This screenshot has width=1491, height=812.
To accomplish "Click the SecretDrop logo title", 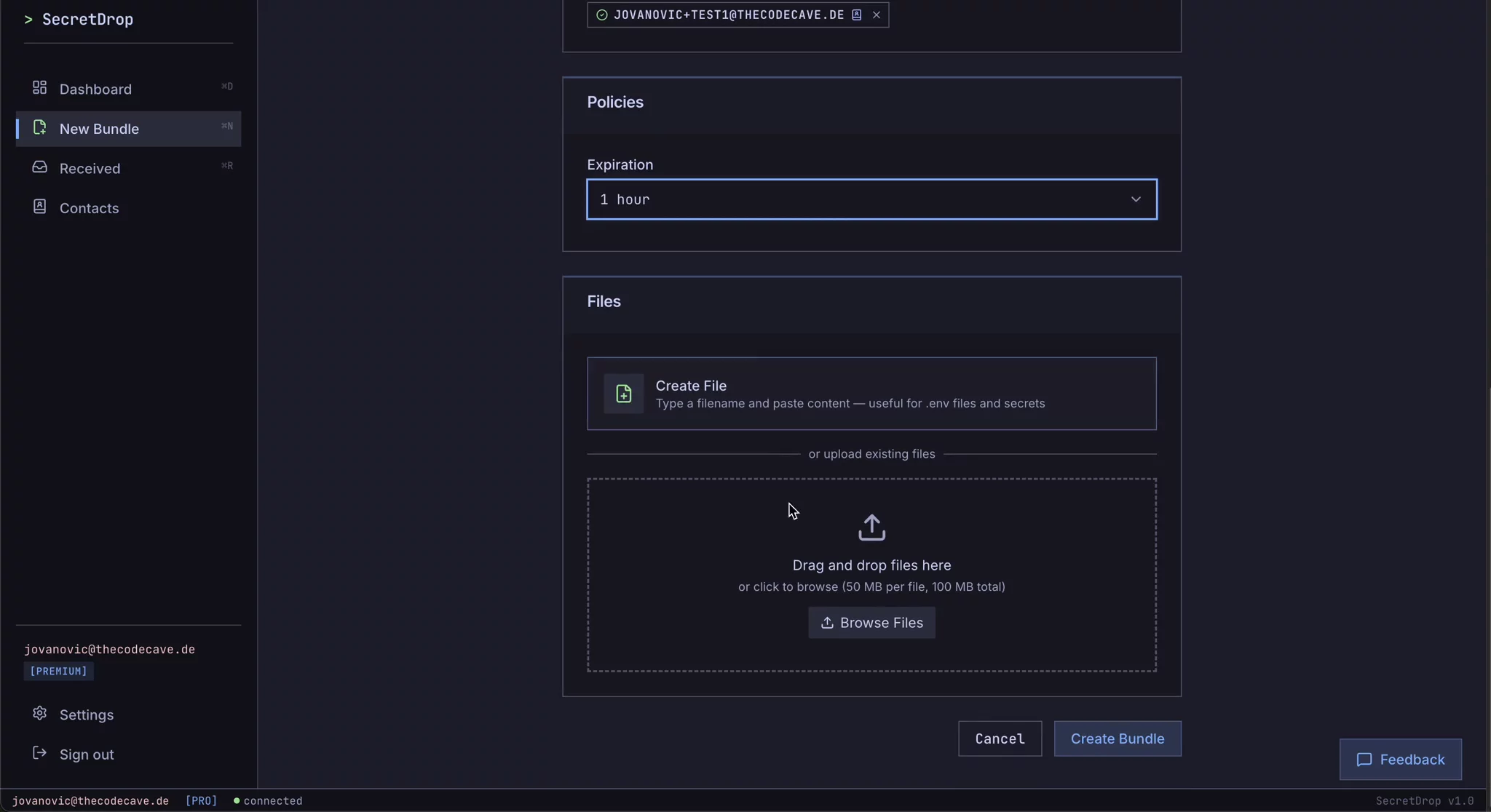I will pyautogui.click(x=79, y=20).
